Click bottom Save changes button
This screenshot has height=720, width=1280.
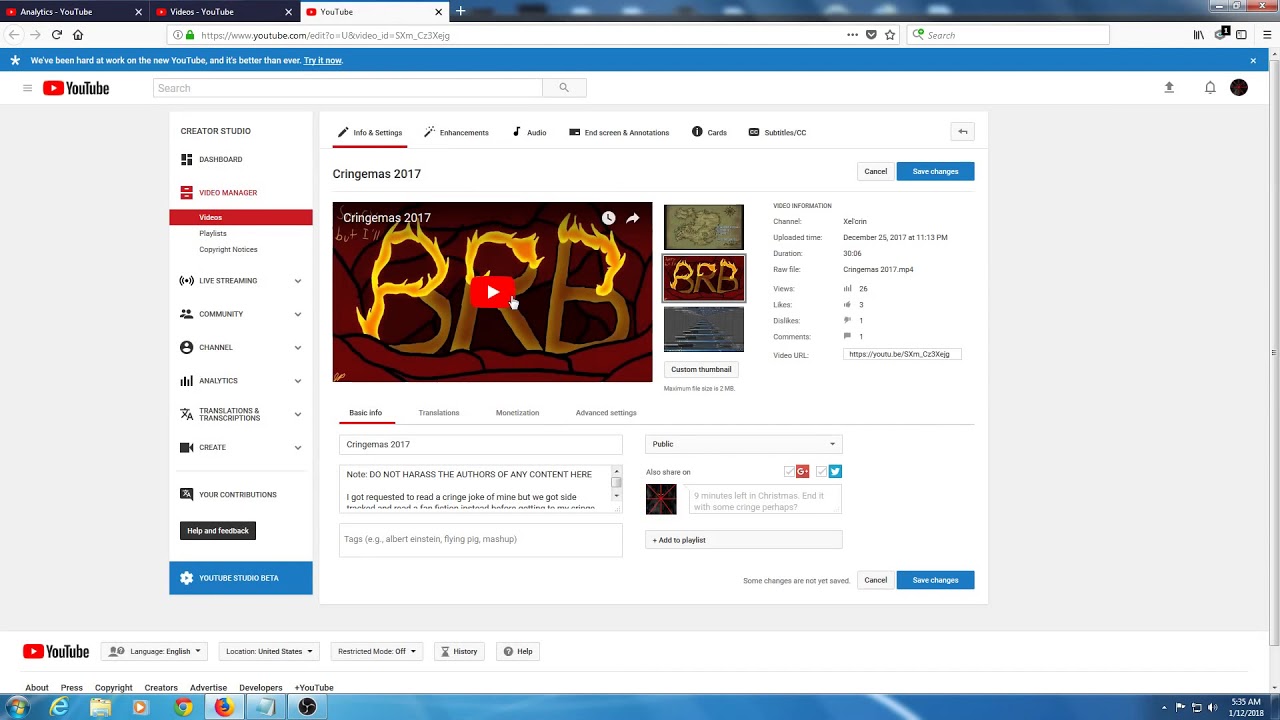935,580
